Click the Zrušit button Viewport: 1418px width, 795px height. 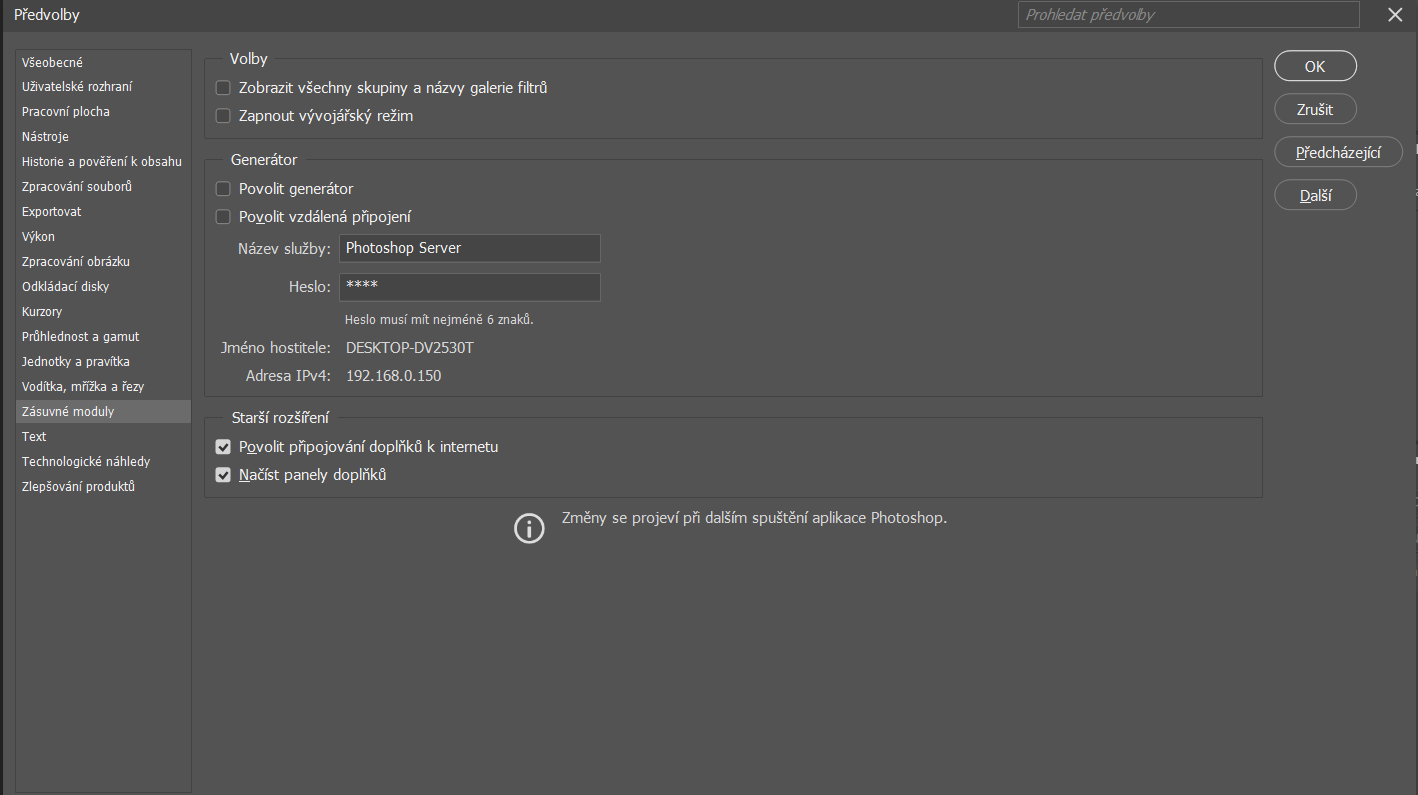pyautogui.click(x=1314, y=110)
